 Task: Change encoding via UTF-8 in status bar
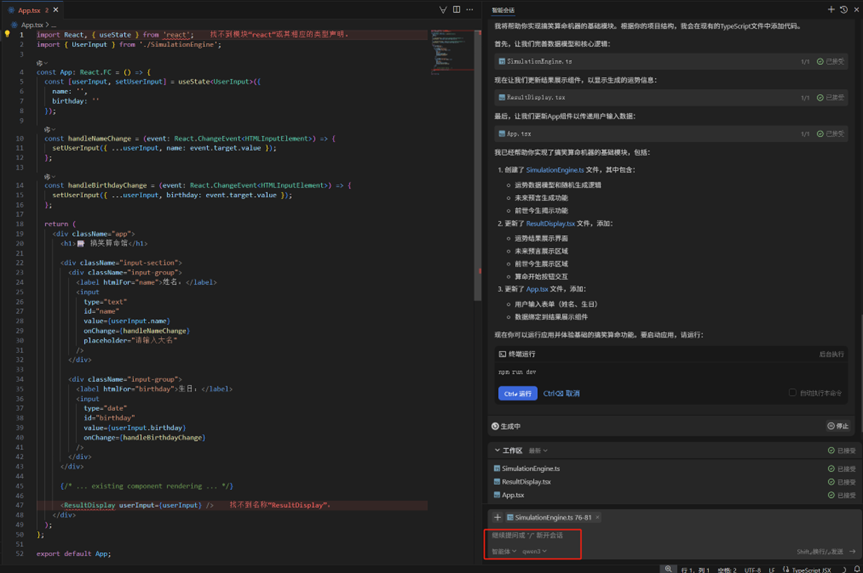pos(752,570)
